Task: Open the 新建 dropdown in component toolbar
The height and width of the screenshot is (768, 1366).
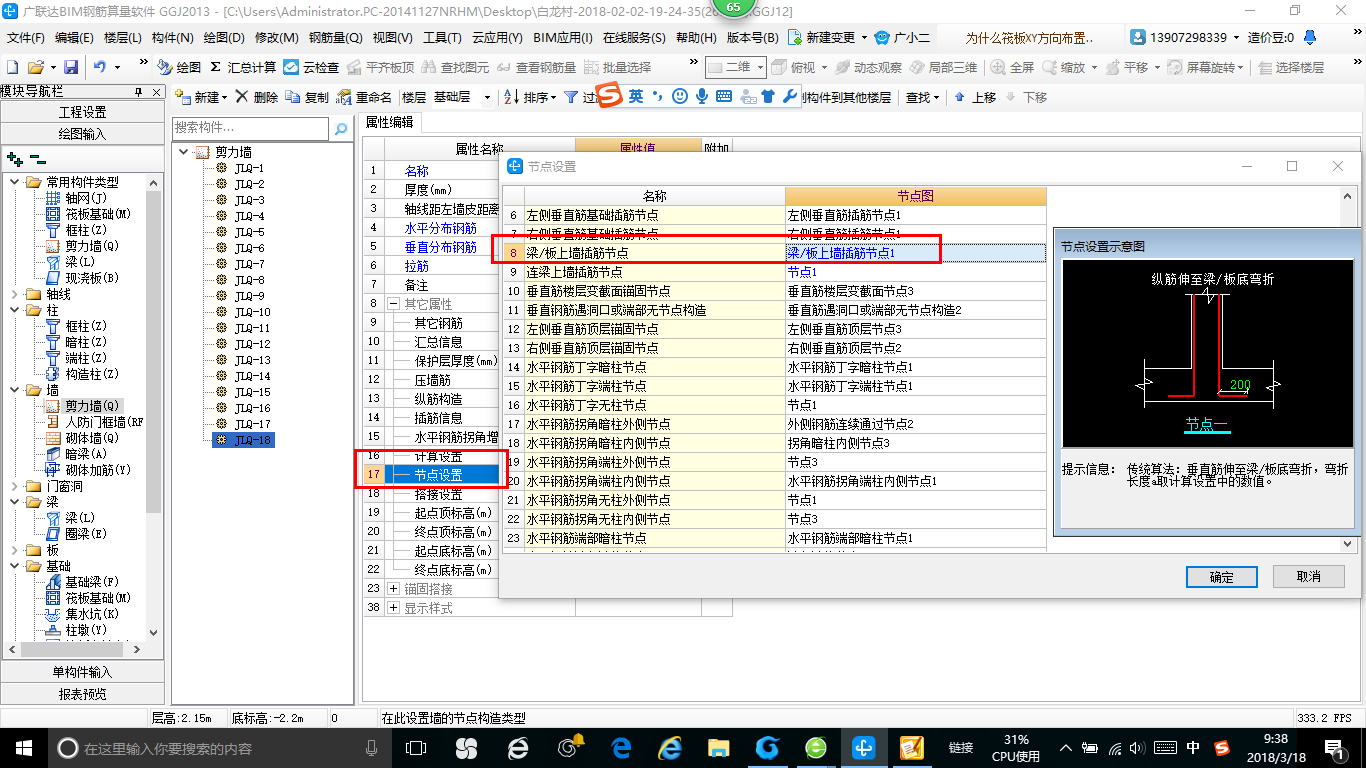Action: point(201,97)
